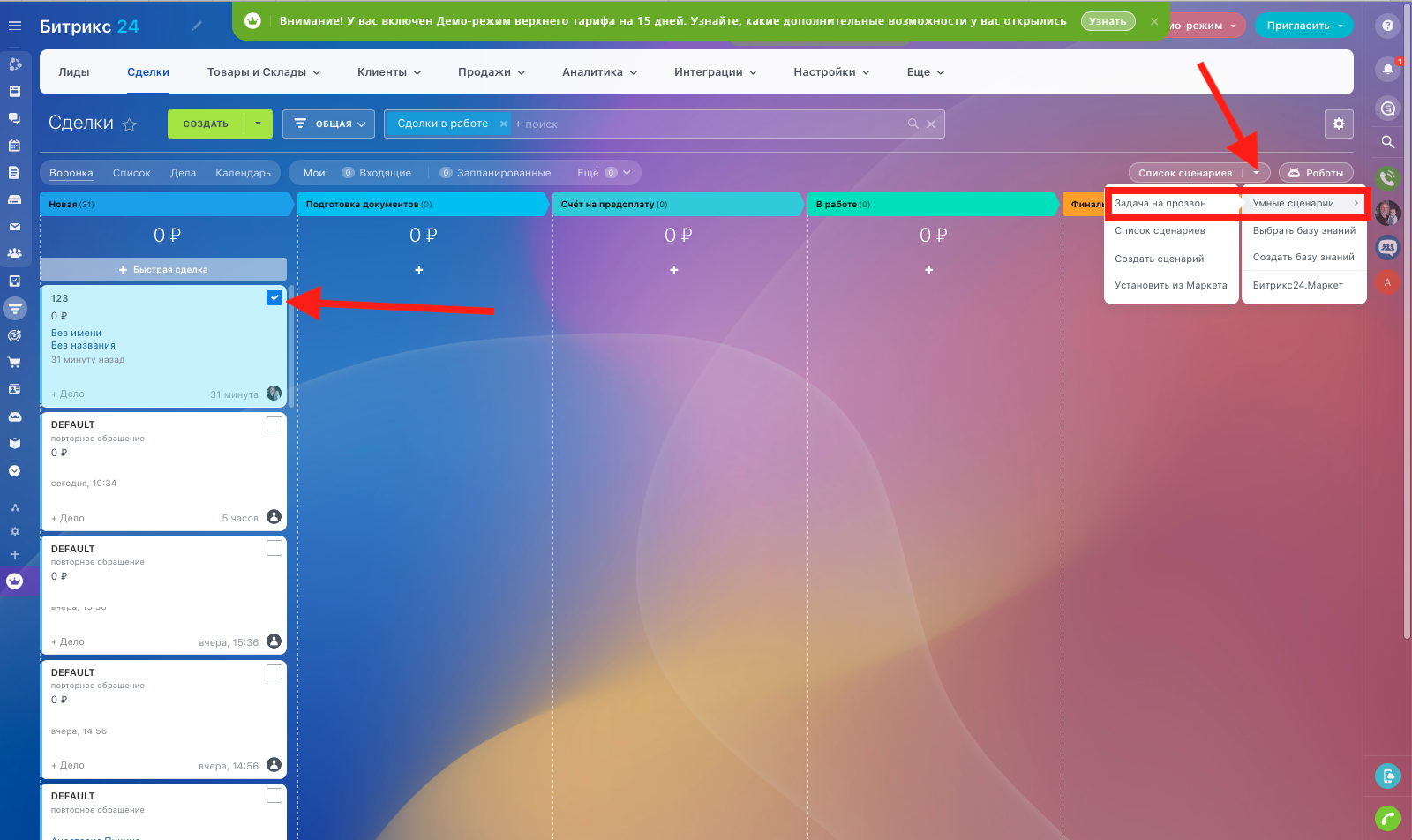
Task: Open the shopping cart icon in left sidebar
Action: point(14,362)
